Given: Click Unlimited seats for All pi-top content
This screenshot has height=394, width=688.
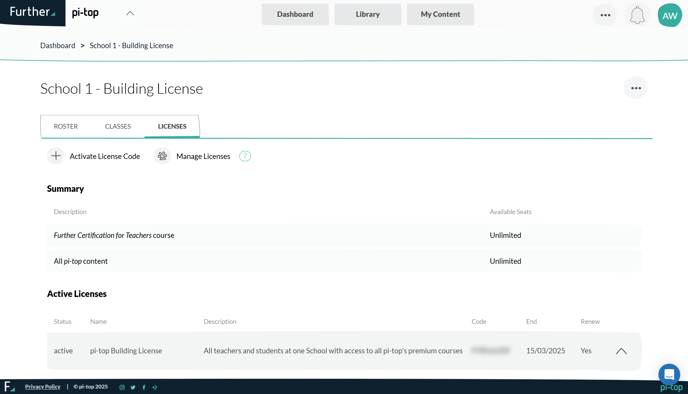Looking at the screenshot, I should click(505, 261).
